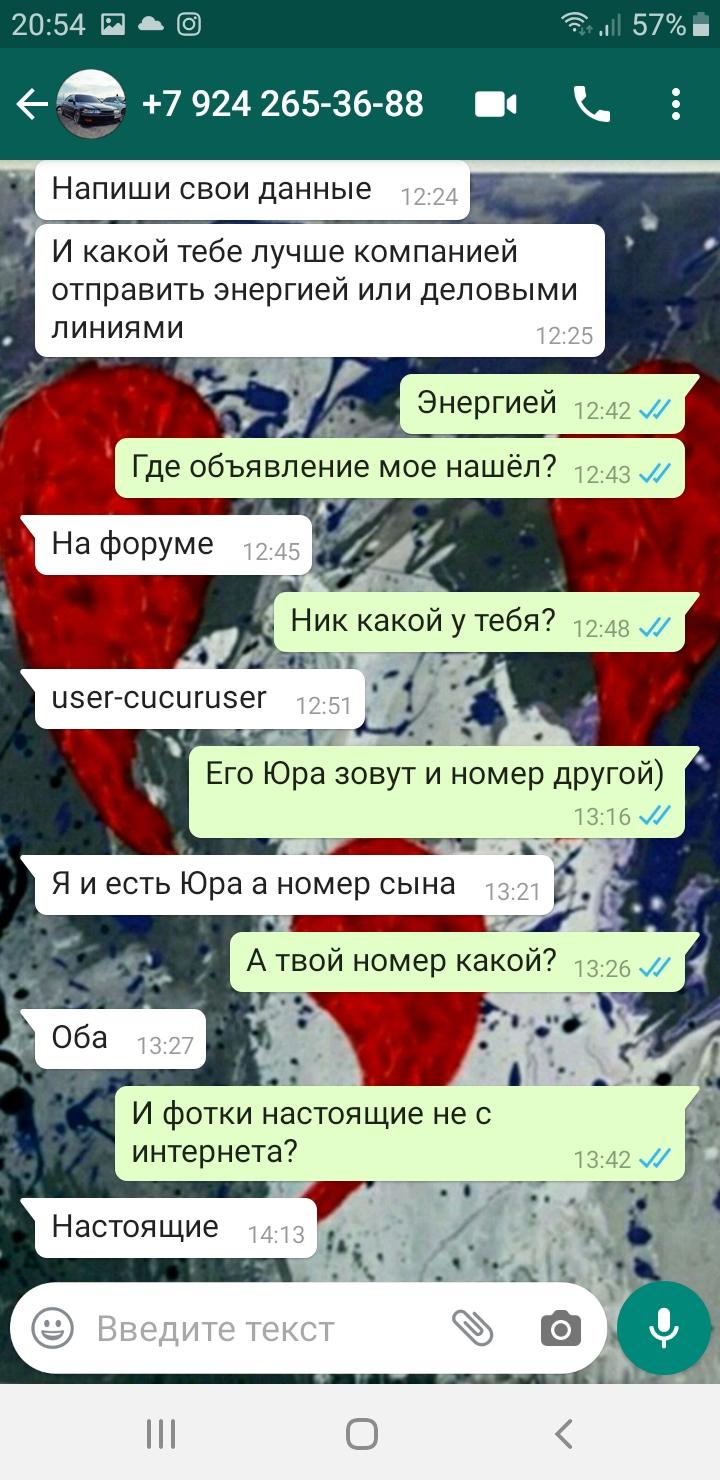The width and height of the screenshot is (720, 1480).
Task: Open contact info for +7 924 265-36-88
Action: [283, 104]
